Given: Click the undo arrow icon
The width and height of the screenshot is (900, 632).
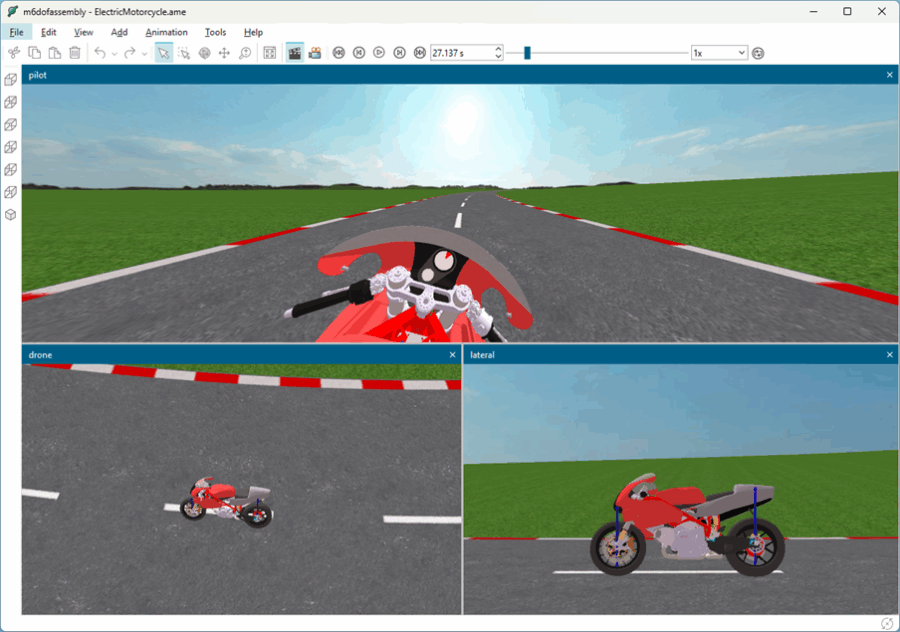Looking at the screenshot, I should point(99,53).
